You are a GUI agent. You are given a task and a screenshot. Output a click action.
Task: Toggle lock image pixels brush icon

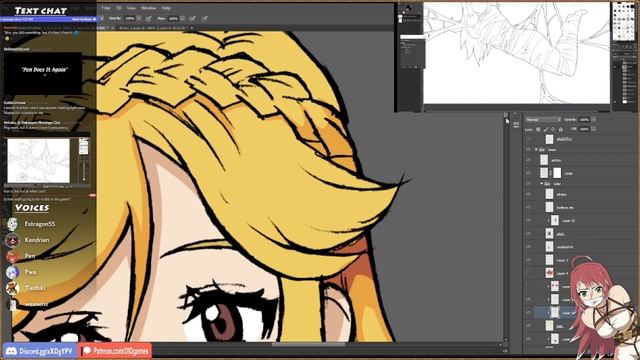pyautogui.click(x=546, y=129)
